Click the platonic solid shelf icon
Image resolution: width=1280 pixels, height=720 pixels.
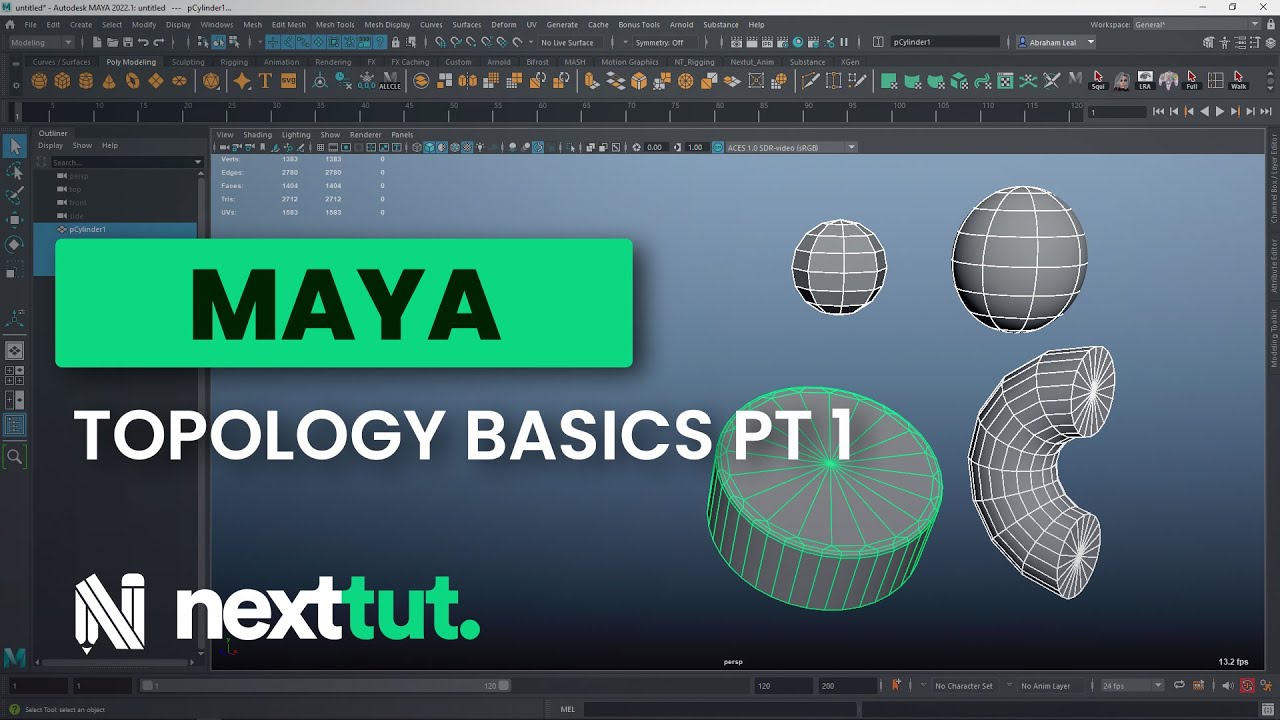(x=210, y=81)
